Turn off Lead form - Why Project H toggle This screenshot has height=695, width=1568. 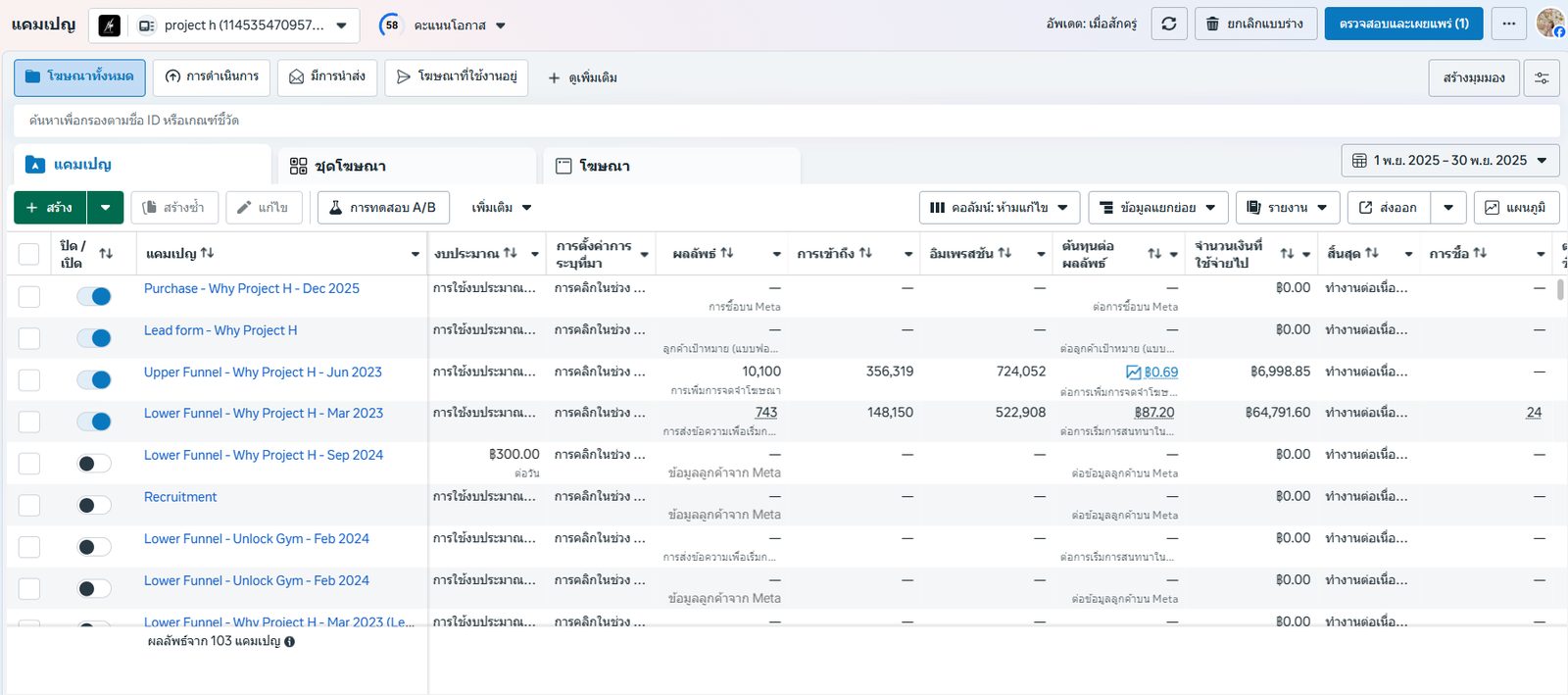(x=94, y=338)
